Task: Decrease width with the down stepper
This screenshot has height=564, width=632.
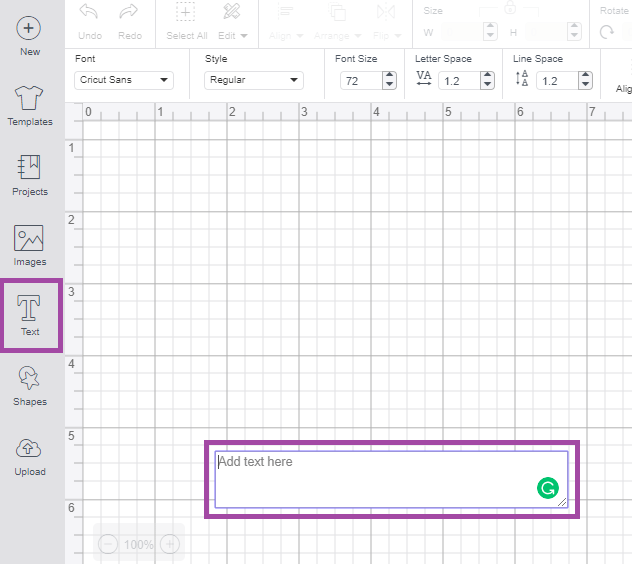Action: point(490,36)
